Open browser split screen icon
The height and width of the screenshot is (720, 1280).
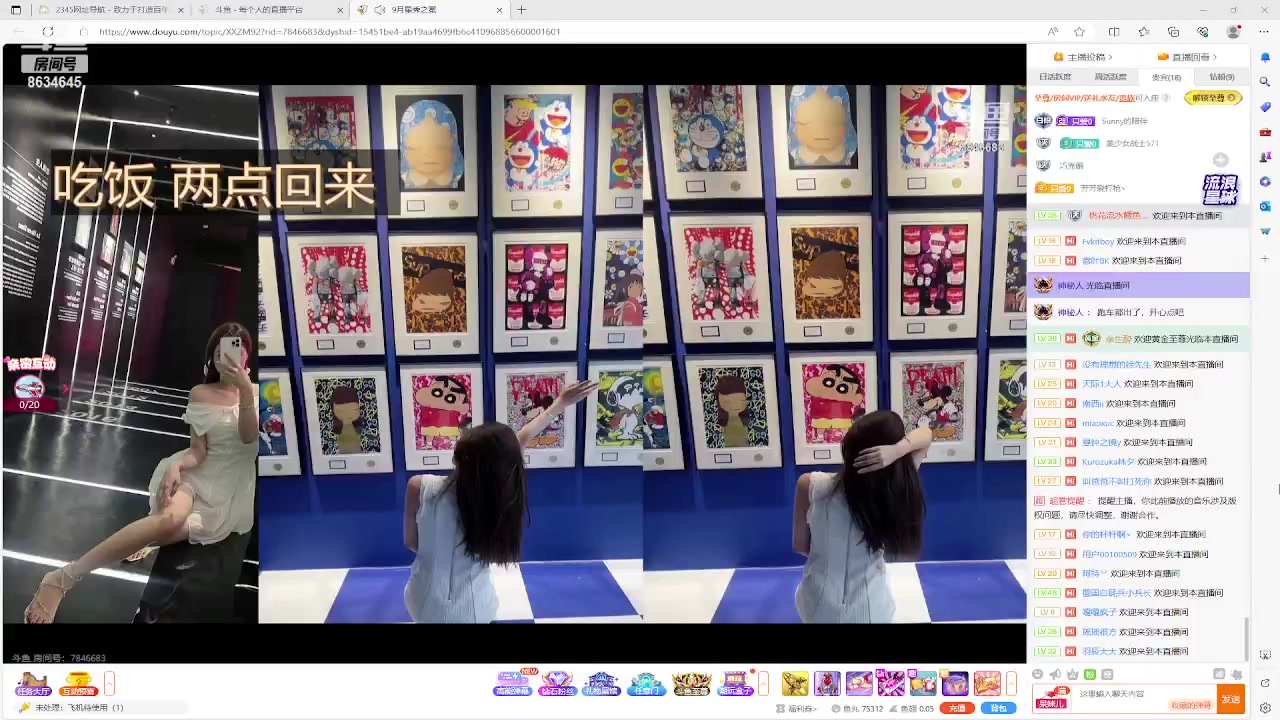point(1114,32)
